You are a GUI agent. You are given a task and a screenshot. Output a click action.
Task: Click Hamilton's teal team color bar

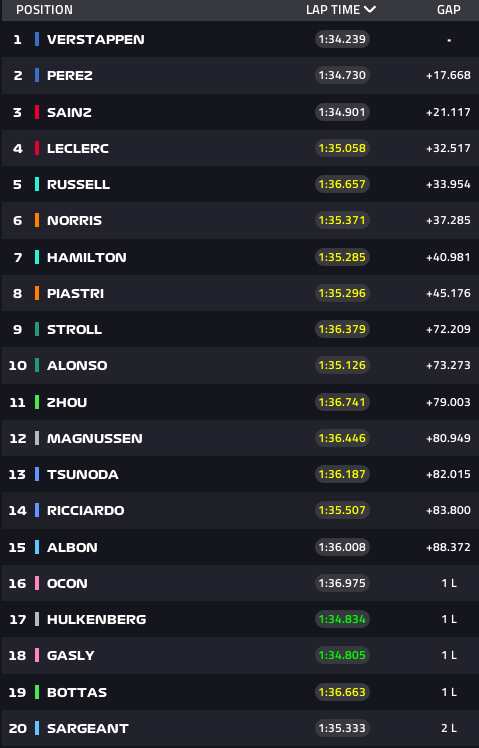(37, 257)
